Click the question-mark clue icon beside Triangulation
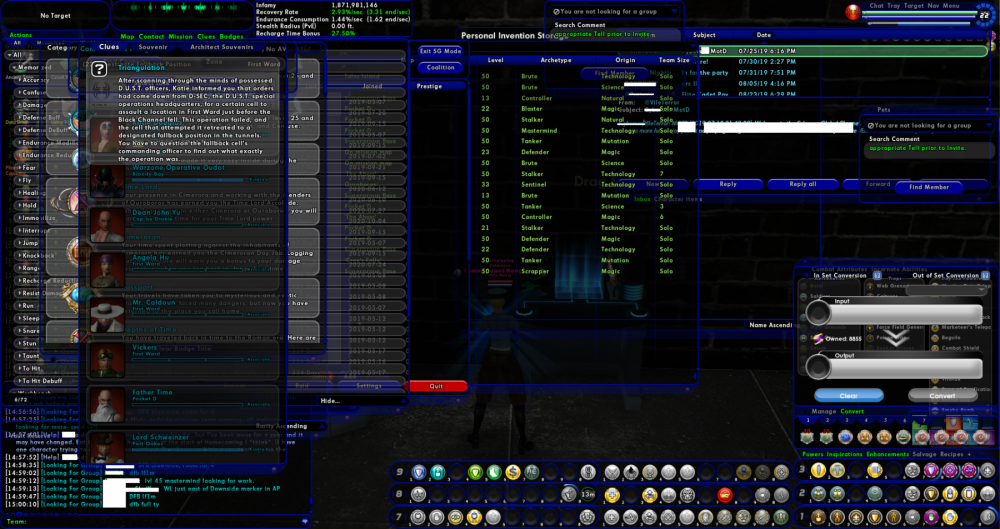The height and width of the screenshot is (529, 1000). [x=99, y=69]
